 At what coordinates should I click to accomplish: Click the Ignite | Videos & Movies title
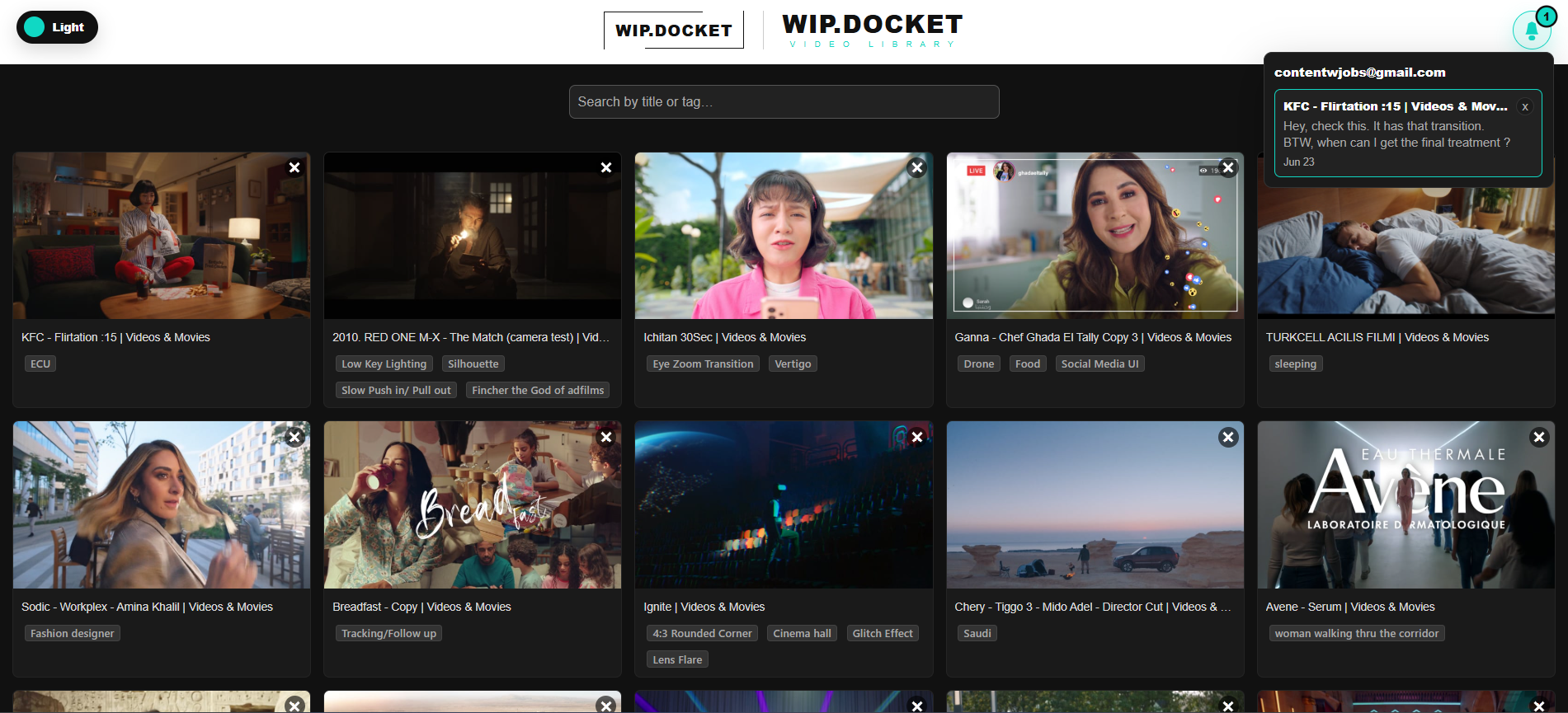[x=704, y=607]
